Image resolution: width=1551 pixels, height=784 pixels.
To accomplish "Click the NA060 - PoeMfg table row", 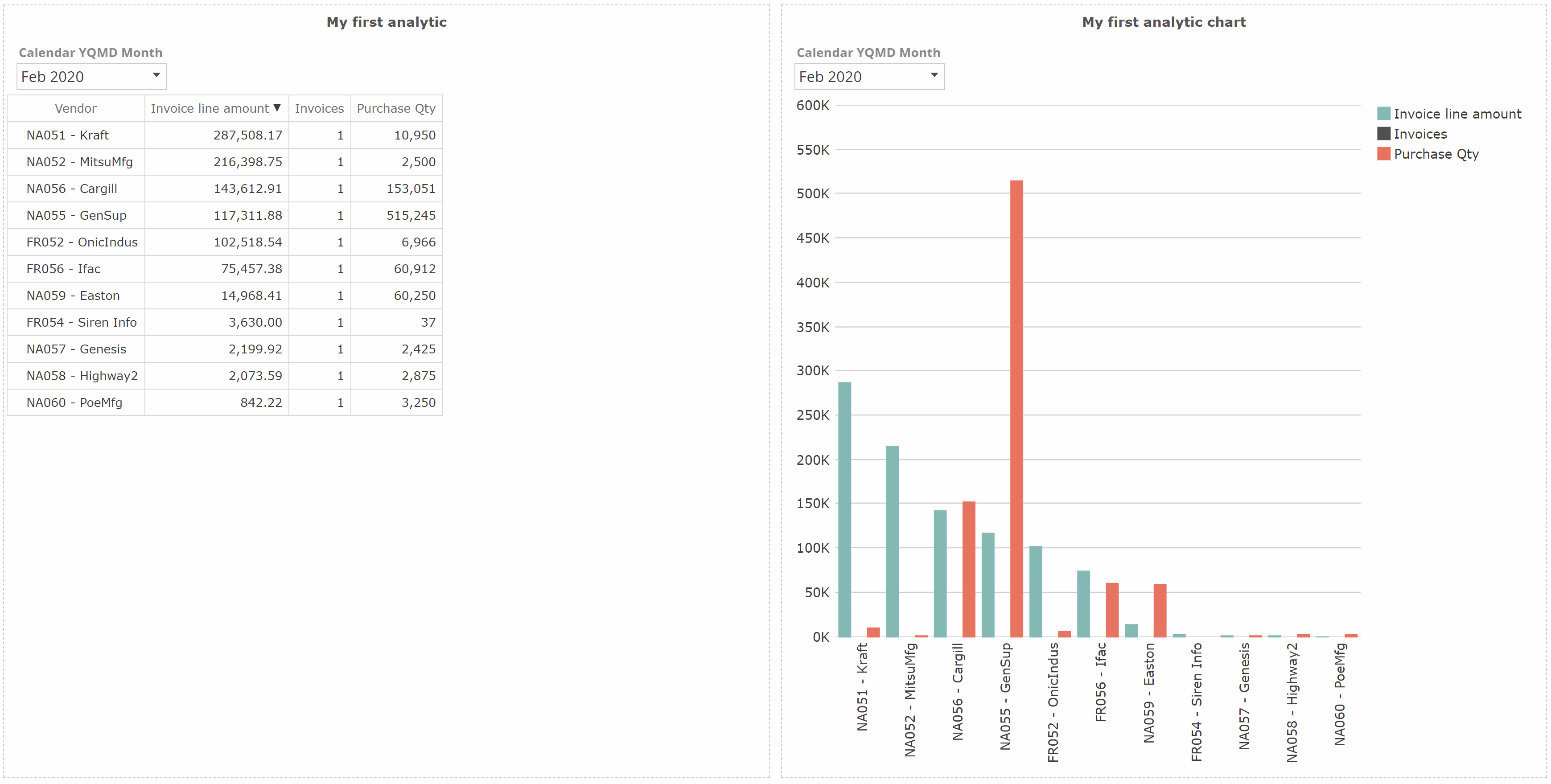I will pos(74,402).
